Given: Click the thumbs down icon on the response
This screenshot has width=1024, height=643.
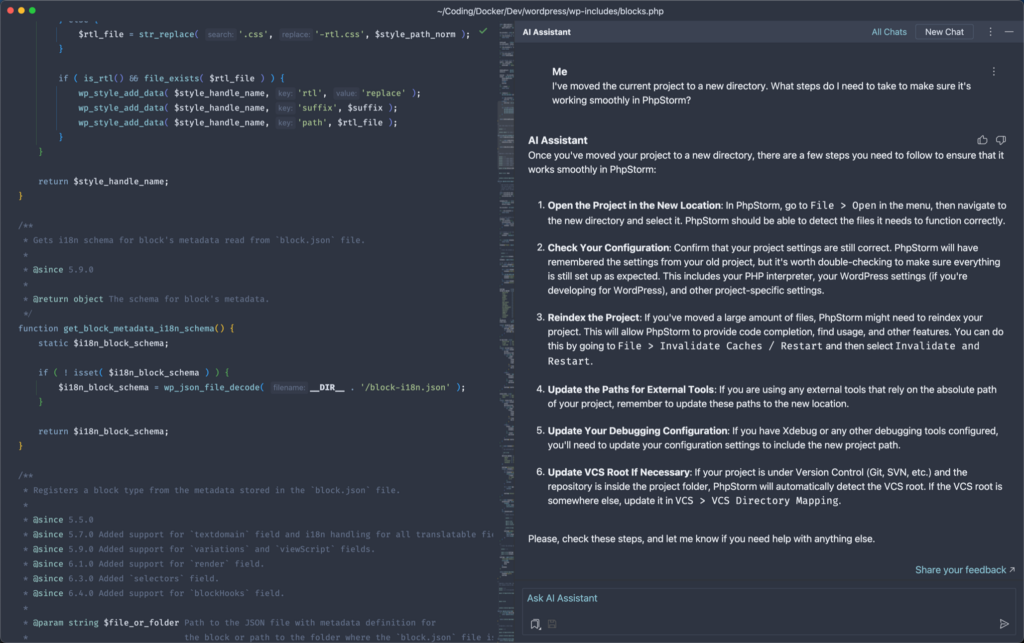Looking at the screenshot, I should pyautogui.click(x=1000, y=140).
